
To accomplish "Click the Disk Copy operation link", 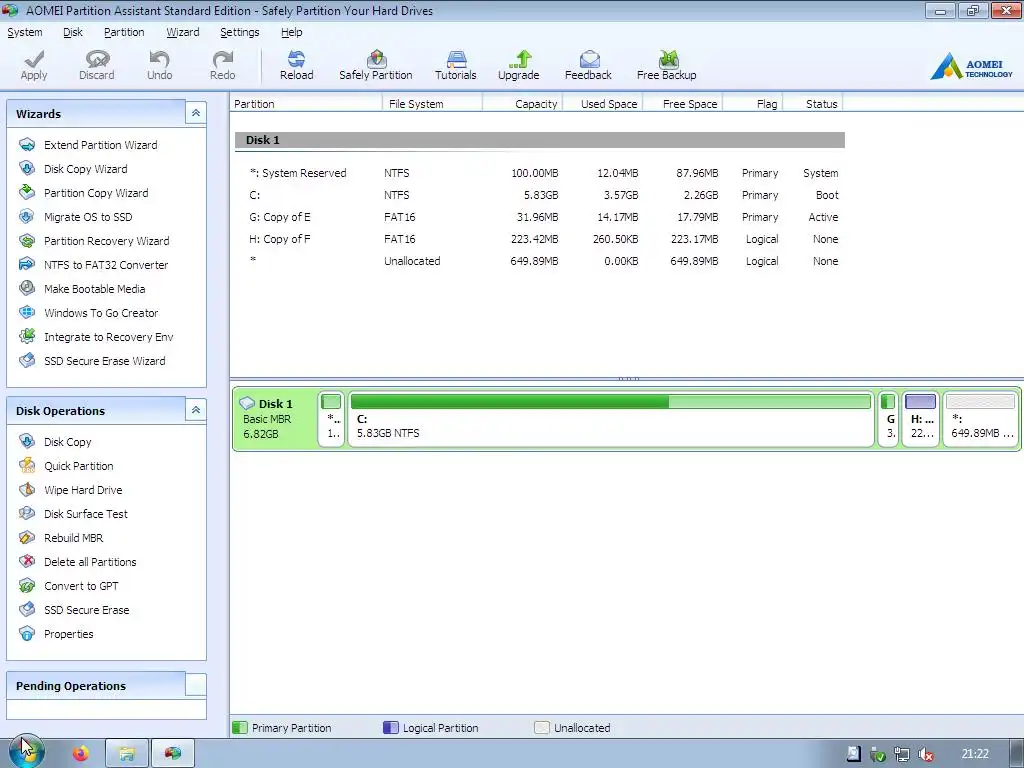I will (x=68, y=442).
